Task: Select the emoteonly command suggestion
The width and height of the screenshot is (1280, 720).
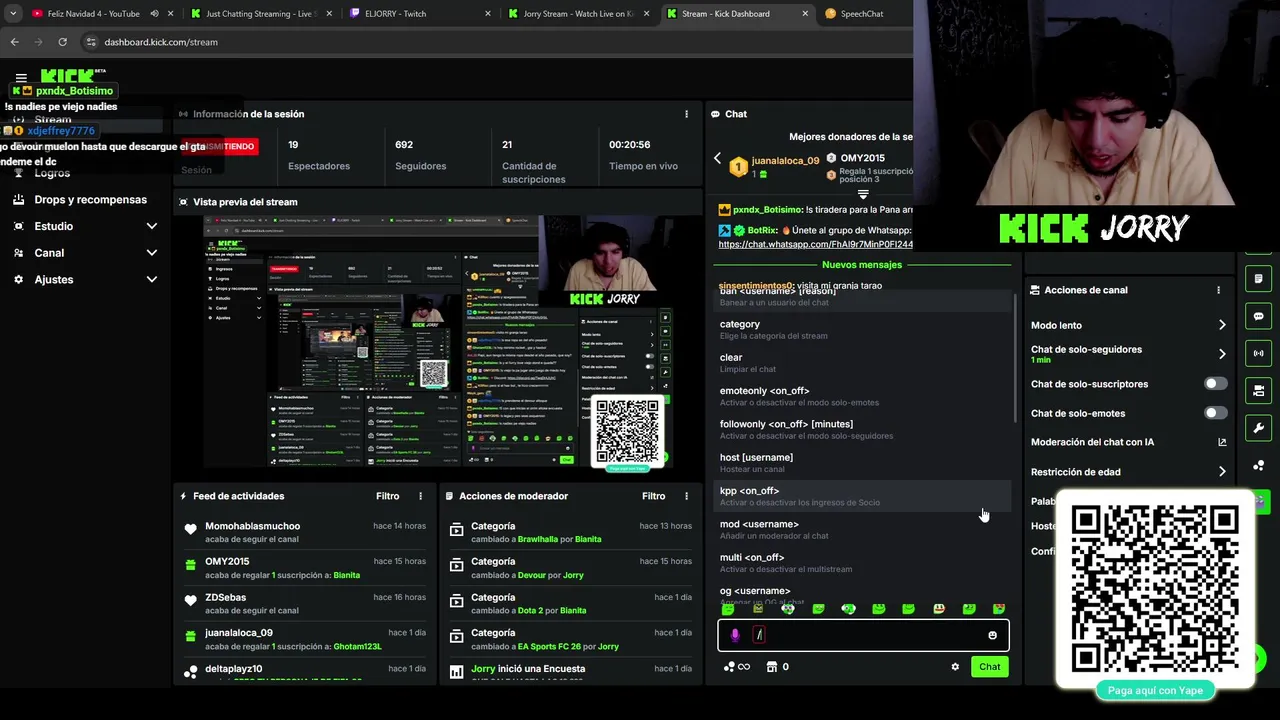Action: tap(863, 396)
